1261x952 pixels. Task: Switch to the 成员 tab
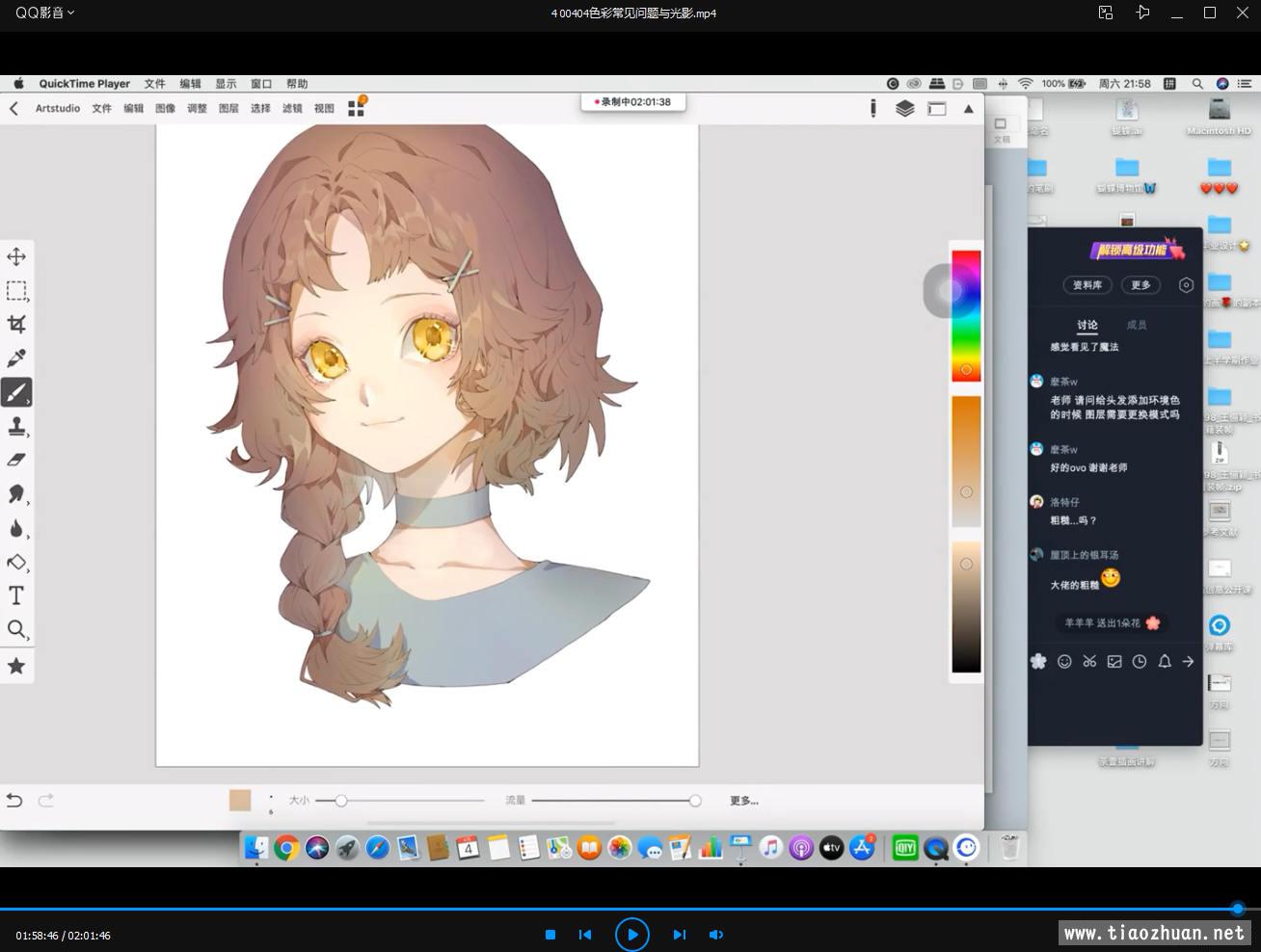point(1137,325)
